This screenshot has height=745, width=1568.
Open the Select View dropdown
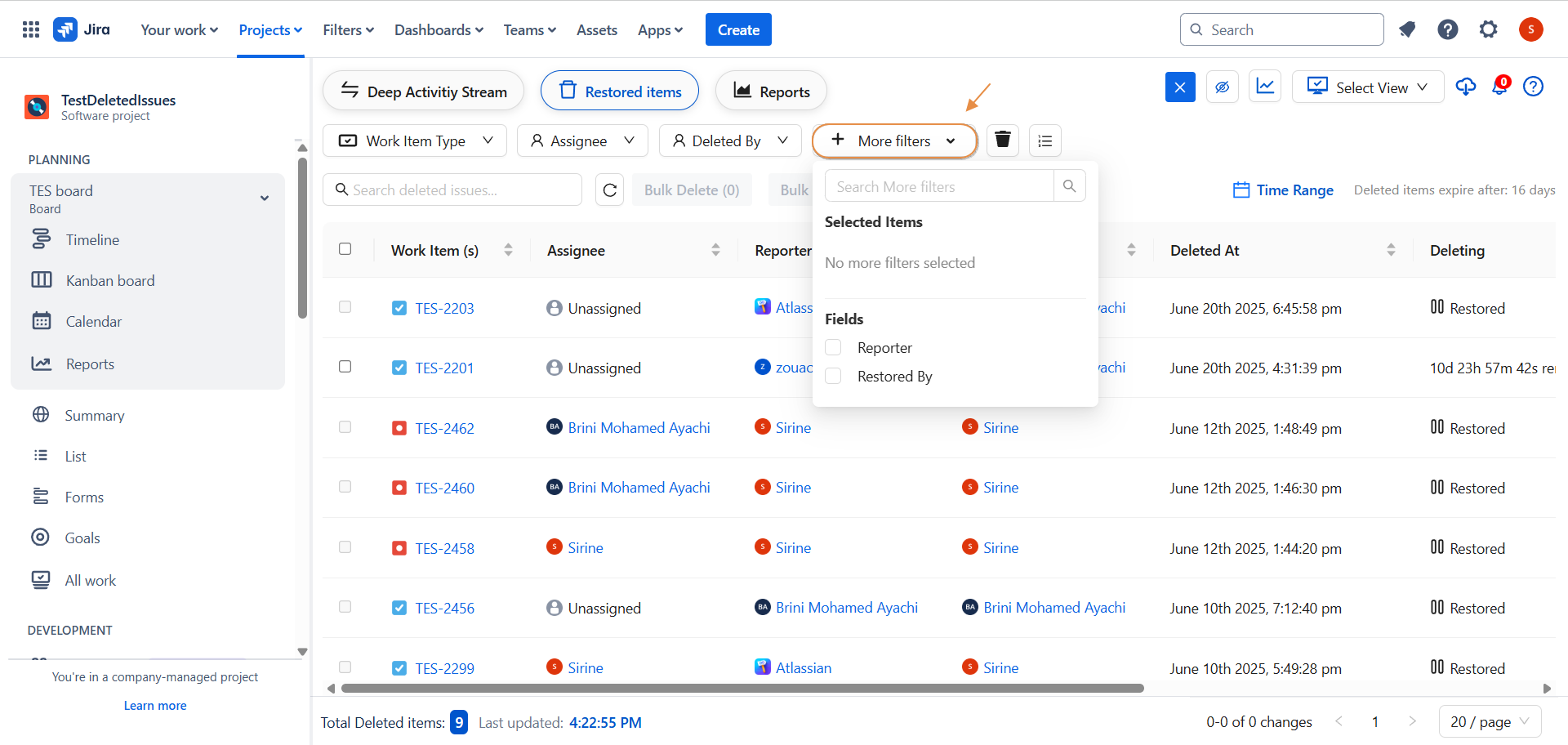[1367, 87]
